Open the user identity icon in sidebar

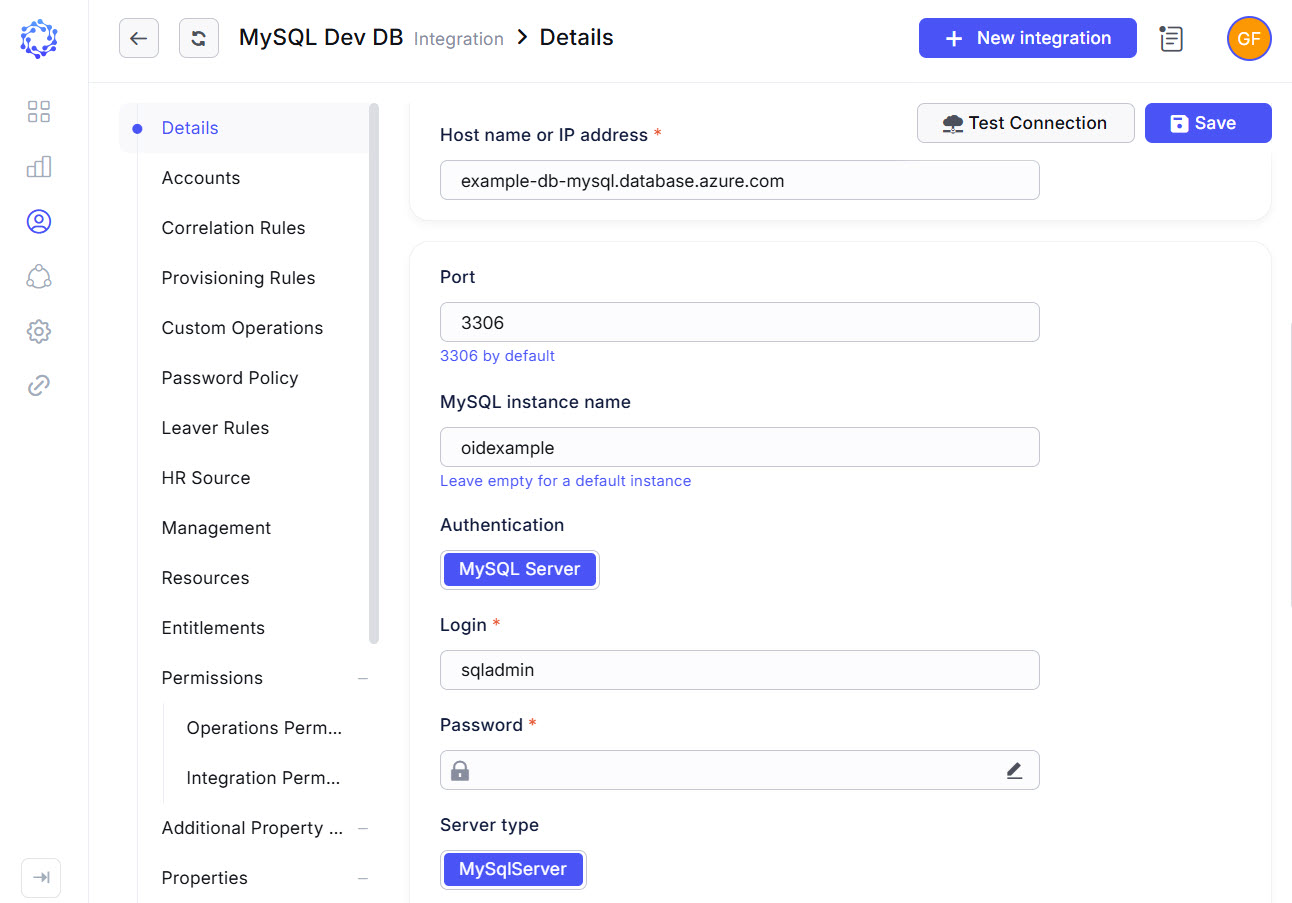(39, 221)
